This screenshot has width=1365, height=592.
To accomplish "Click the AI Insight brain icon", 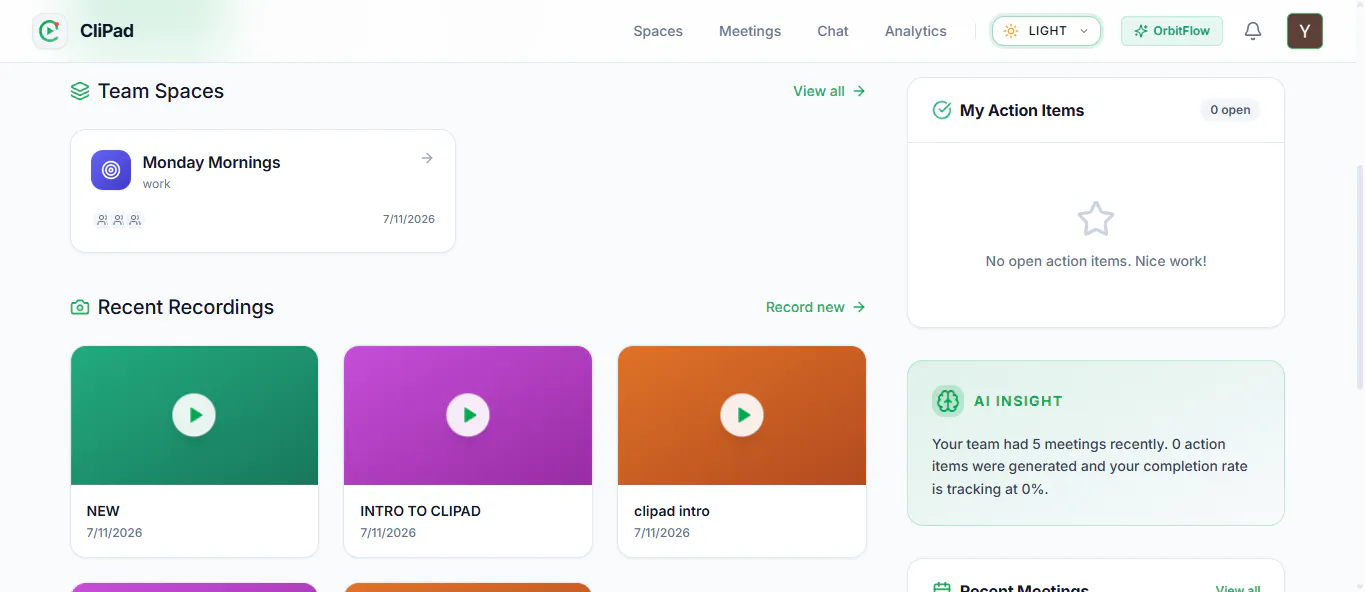I will point(948,401).
